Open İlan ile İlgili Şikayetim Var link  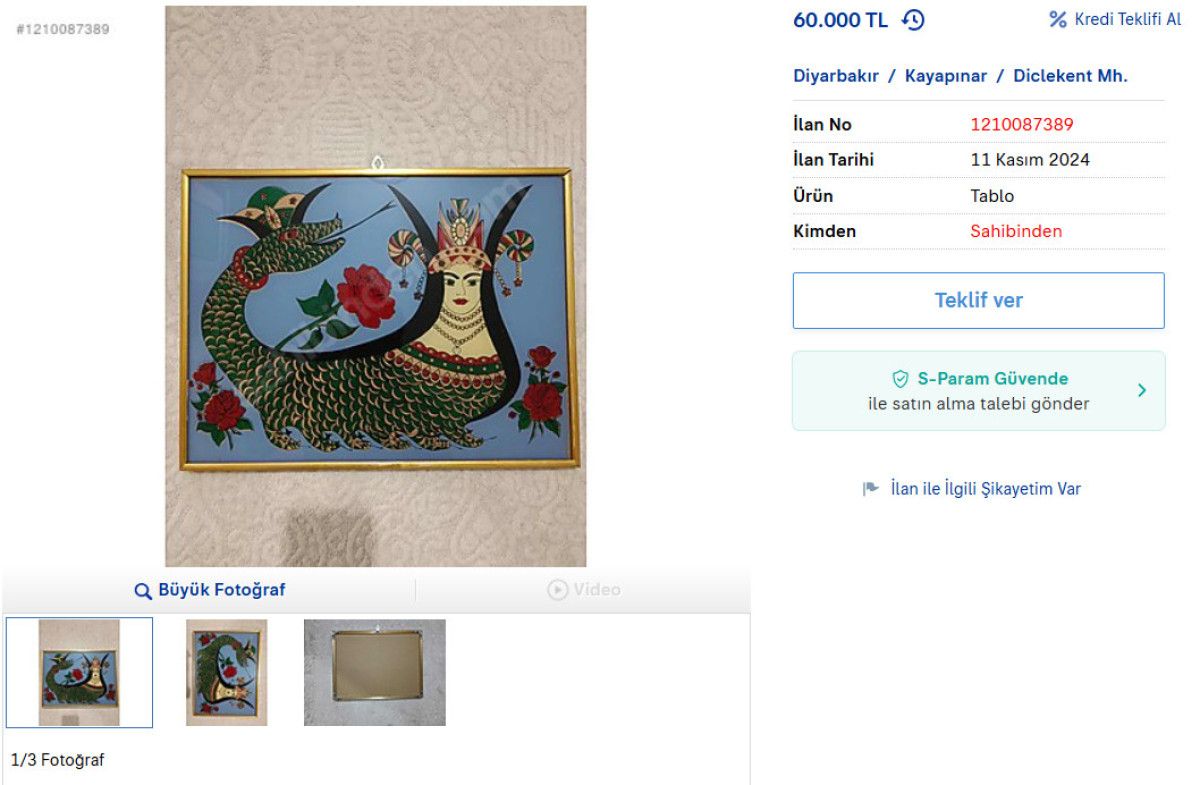pyautogui.click(x=986, y=489)
